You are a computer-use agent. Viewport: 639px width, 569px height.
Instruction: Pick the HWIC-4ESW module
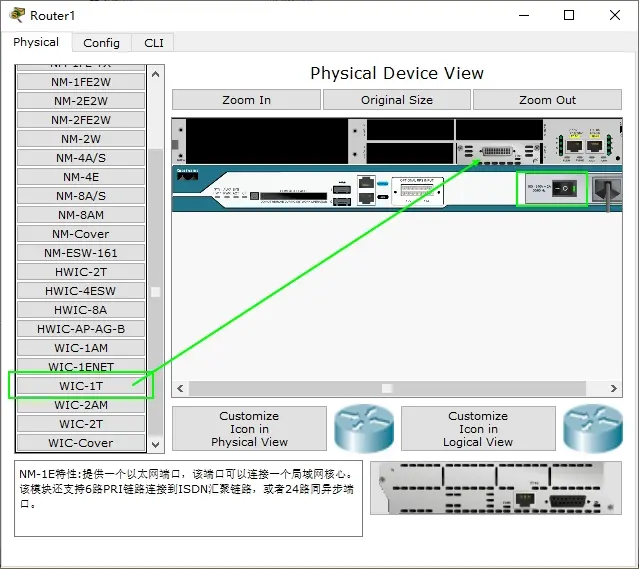pos(81,291)
